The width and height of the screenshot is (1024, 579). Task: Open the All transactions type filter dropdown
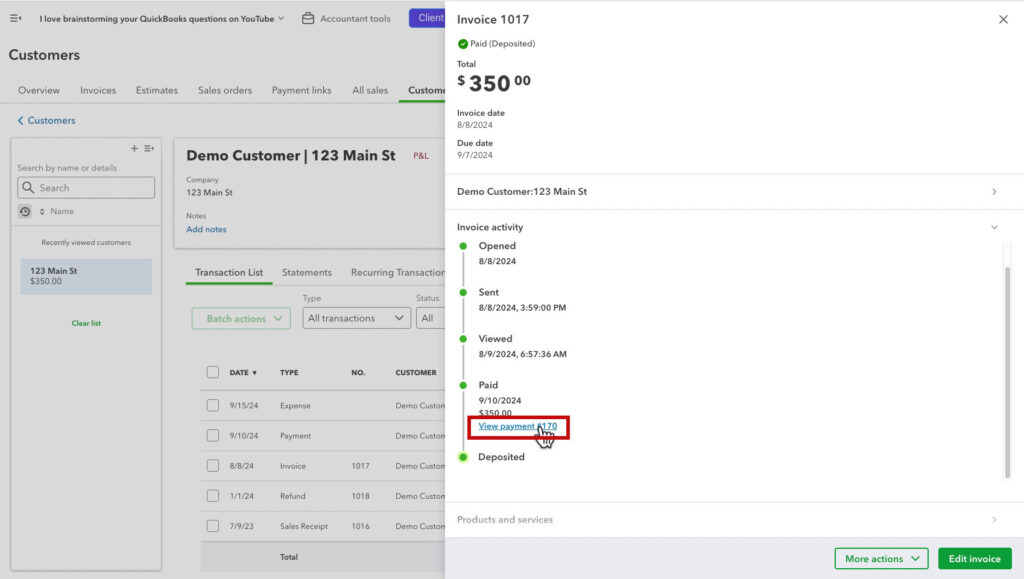coord(355,318)
